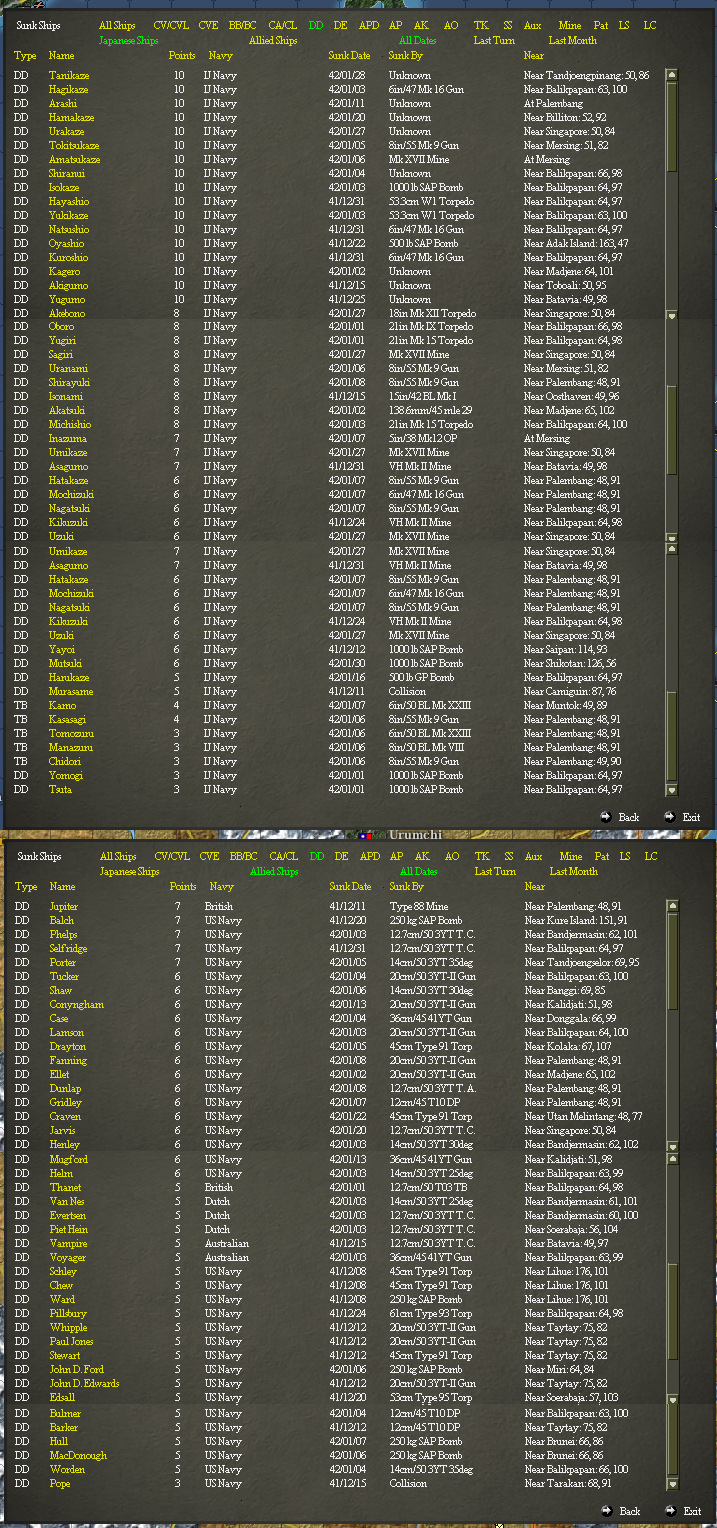Image resolution: width=717 pixels, height=1528 pixels.
Task: Select Allied Ships filter in the lower screen
Action: coord(274,872)
